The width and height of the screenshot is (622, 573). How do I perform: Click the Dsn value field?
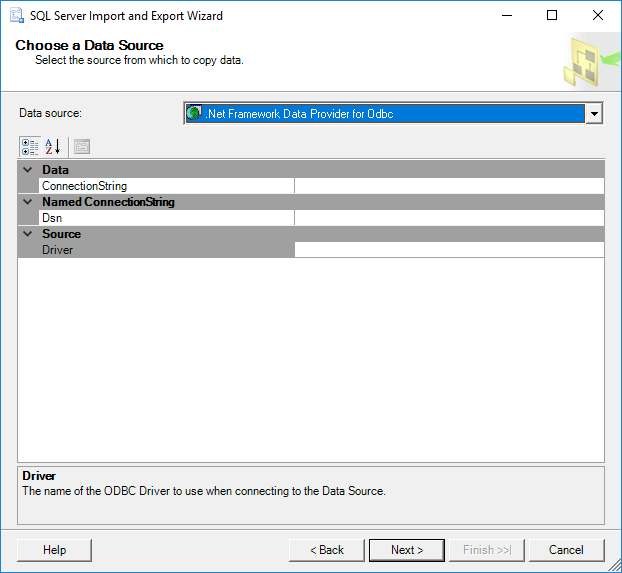(448, 218)
